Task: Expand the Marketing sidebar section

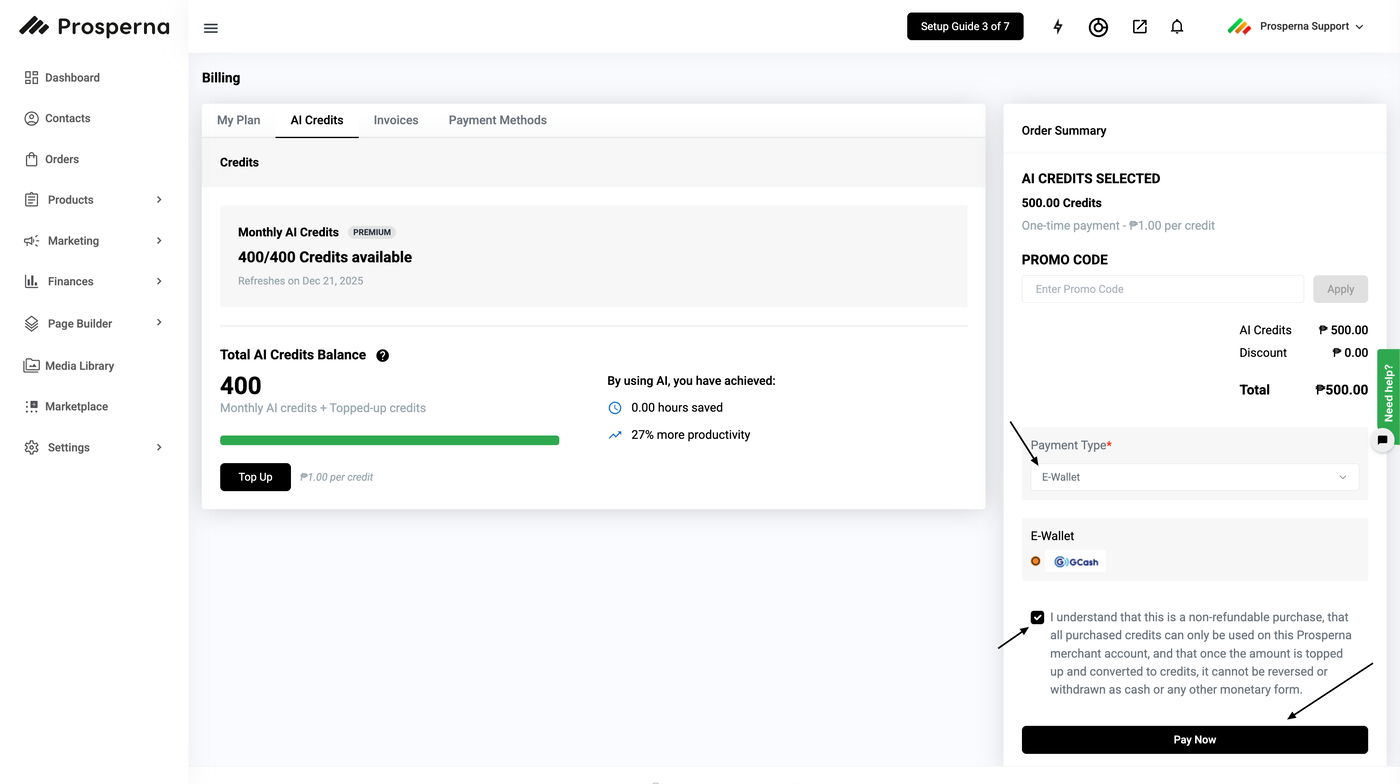Action: pos(93,241)
